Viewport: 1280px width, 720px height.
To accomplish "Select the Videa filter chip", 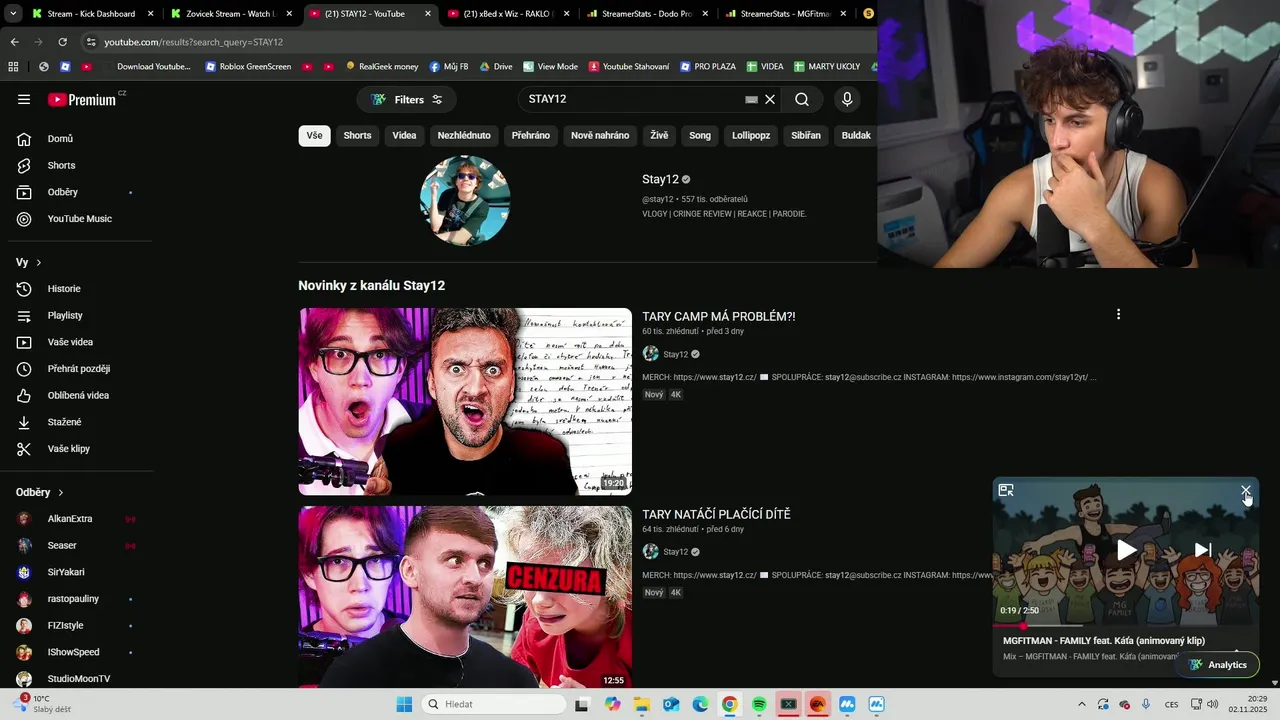I will (404, 136).
